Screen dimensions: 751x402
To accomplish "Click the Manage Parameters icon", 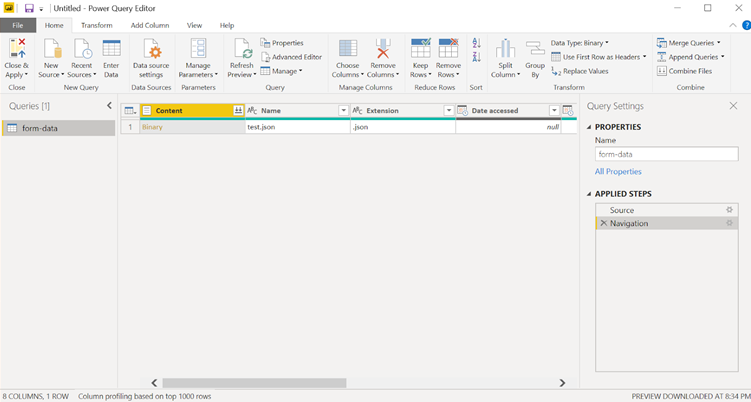I will 198,48.
